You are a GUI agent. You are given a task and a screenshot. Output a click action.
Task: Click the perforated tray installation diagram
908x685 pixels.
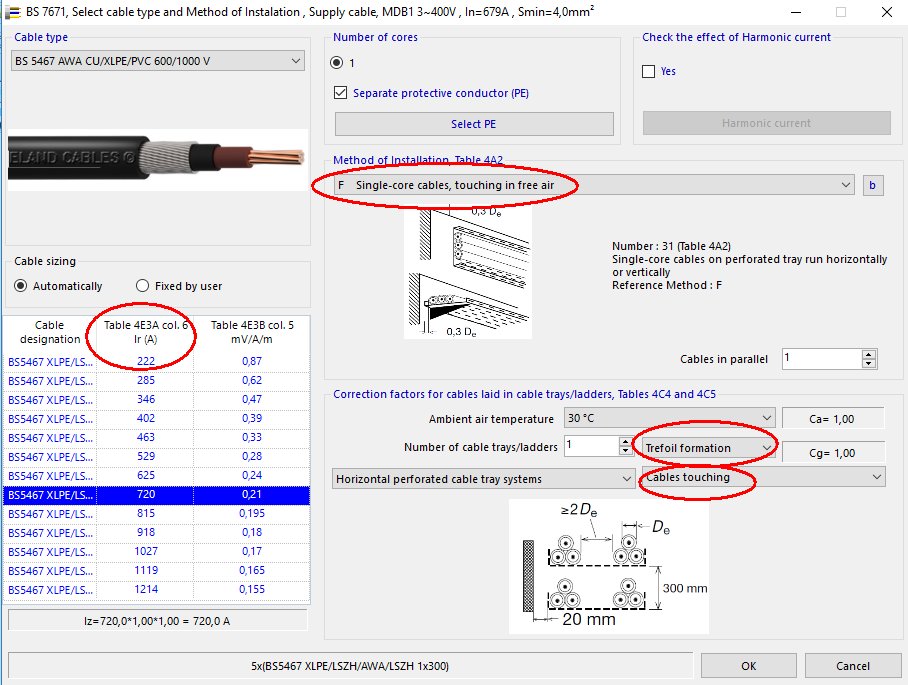click(470, 270)
